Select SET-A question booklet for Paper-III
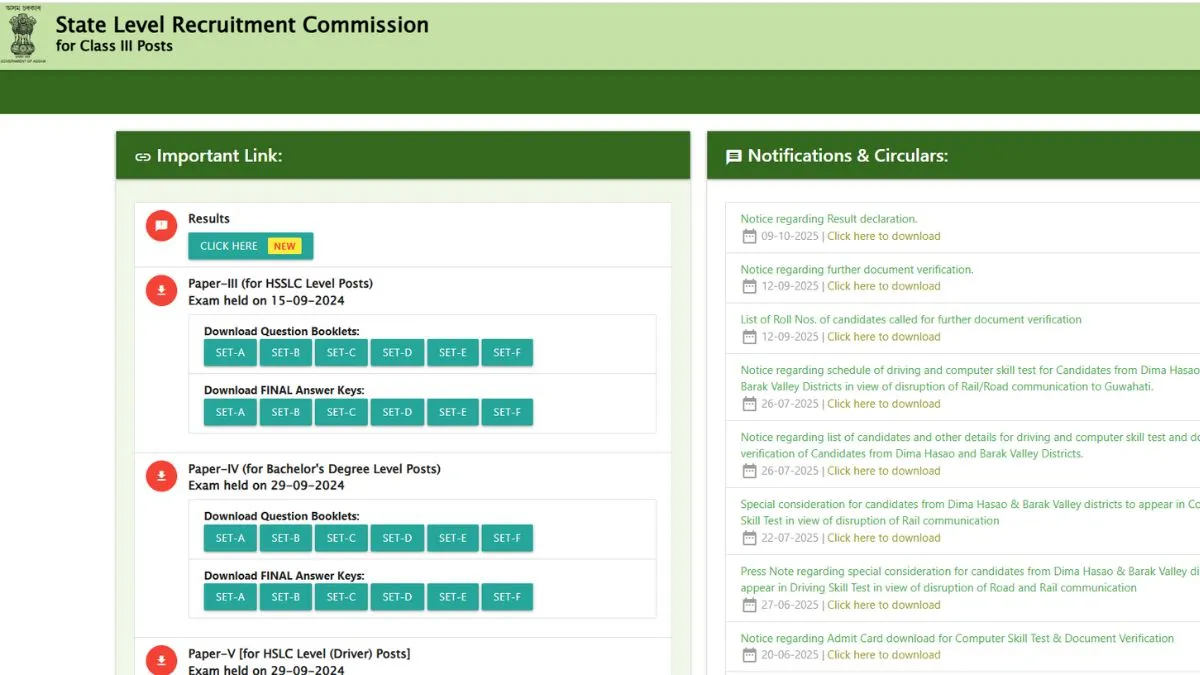Screen dimensions: 1200x675 pyautogui.click(x=229, y=352)
